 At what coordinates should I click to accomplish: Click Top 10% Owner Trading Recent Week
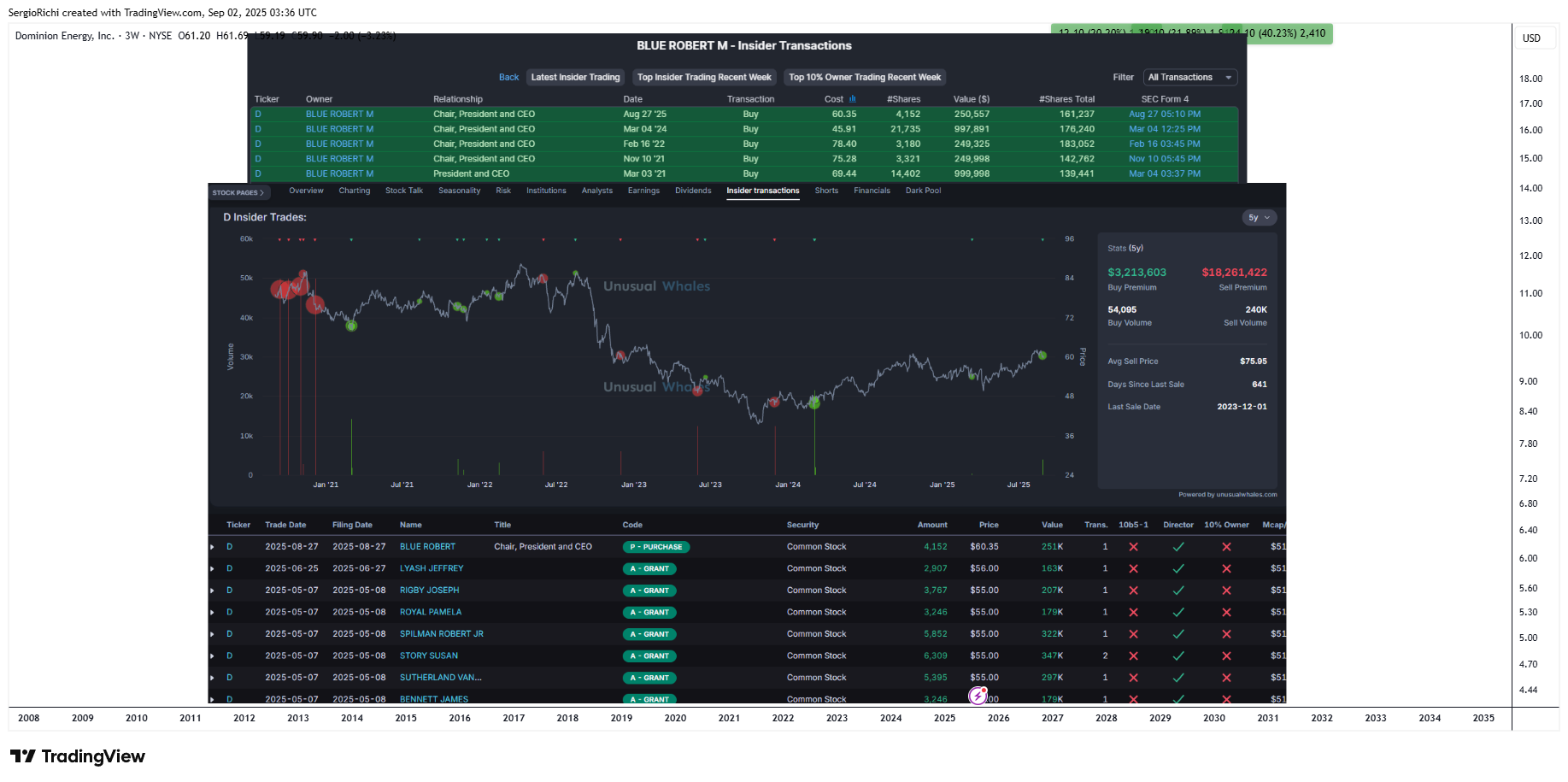click(865, 77)
